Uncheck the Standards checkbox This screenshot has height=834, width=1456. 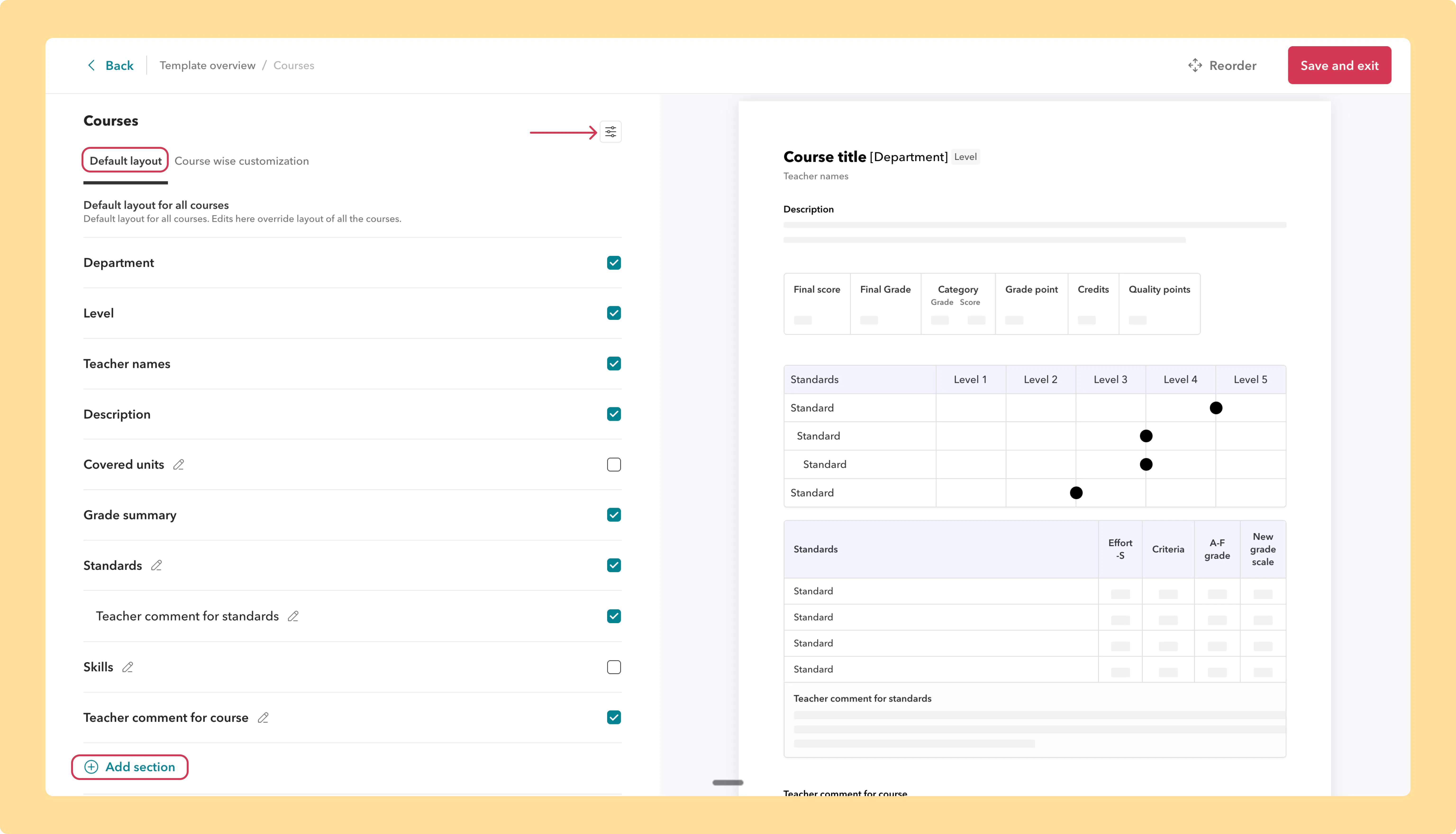[614, 565]
